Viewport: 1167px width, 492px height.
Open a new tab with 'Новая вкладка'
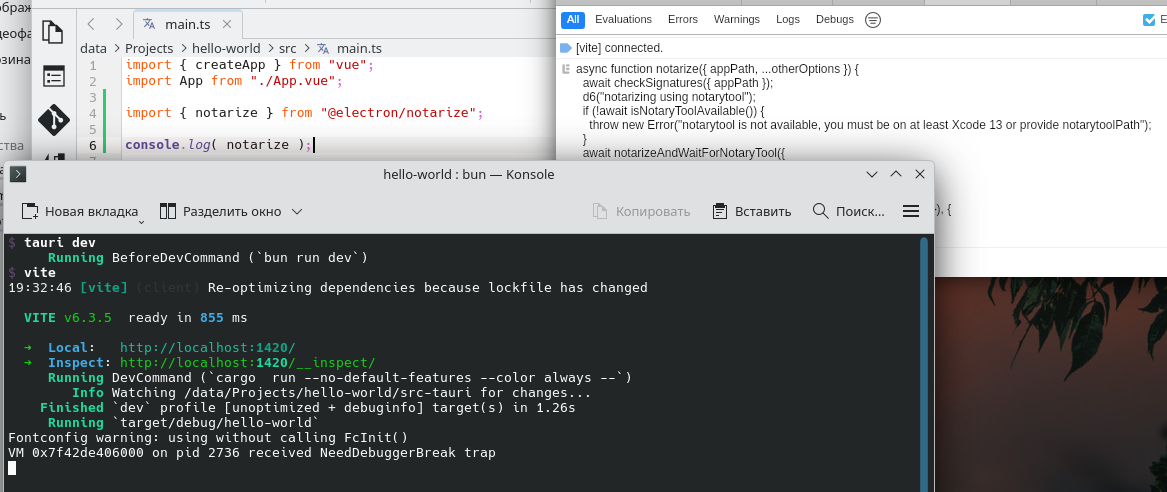point(80,211)
